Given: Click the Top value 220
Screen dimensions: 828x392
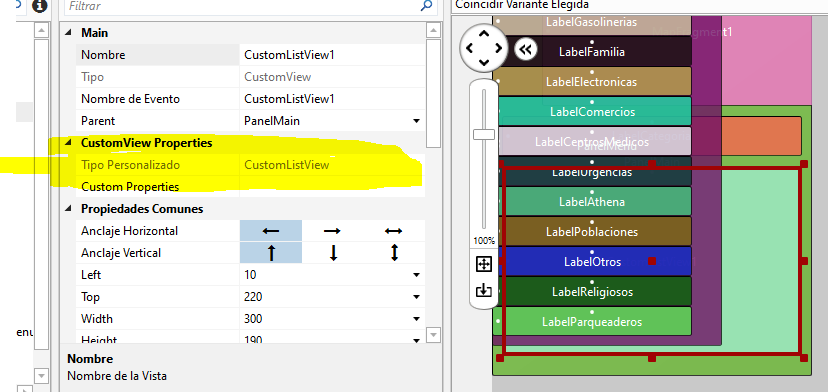Looking at the screenshot, I should click(x=253, y=297).
